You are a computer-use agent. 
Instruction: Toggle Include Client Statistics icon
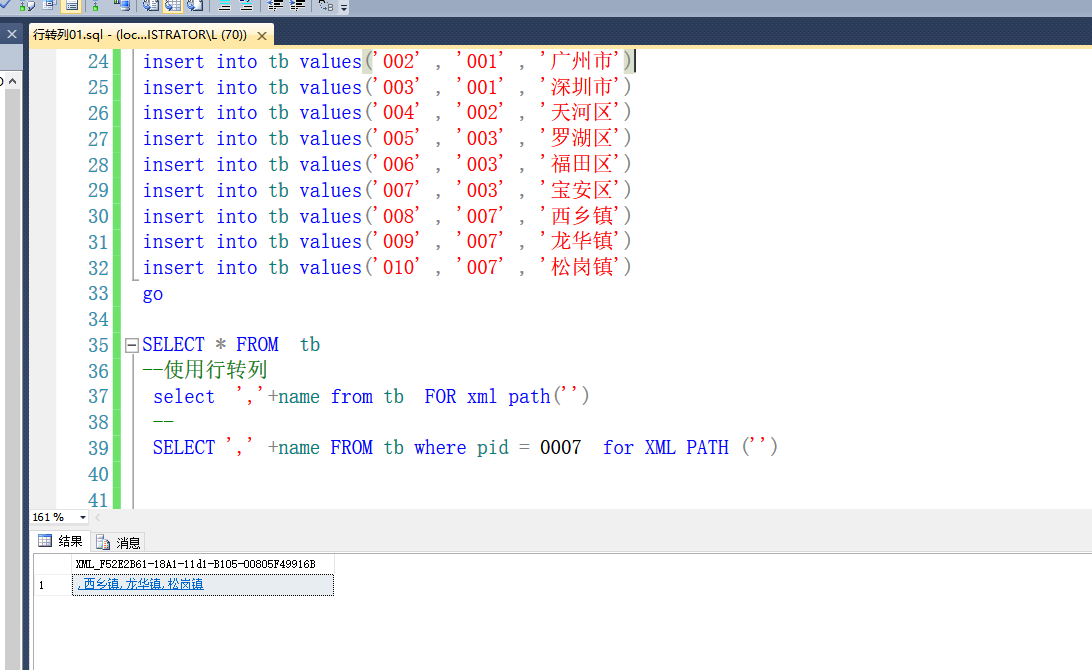(x=122, y=5)
